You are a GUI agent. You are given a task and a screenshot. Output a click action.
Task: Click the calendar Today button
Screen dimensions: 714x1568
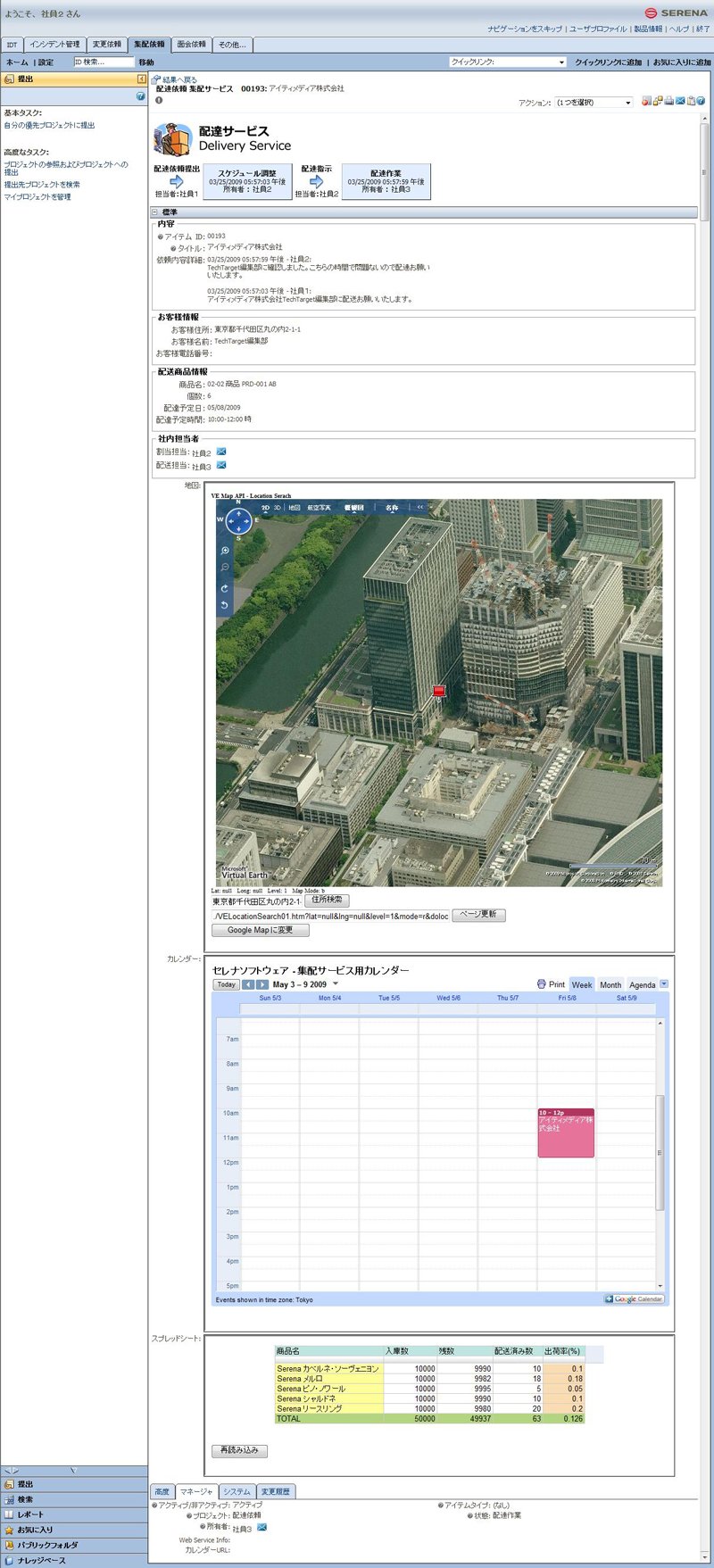pyautogui.click(x=227, y=984)
